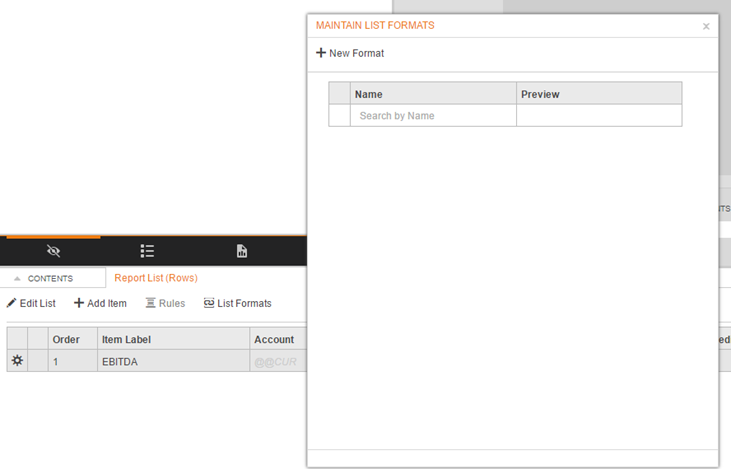Click the @@CUR account cell

[x=278, y=362]
